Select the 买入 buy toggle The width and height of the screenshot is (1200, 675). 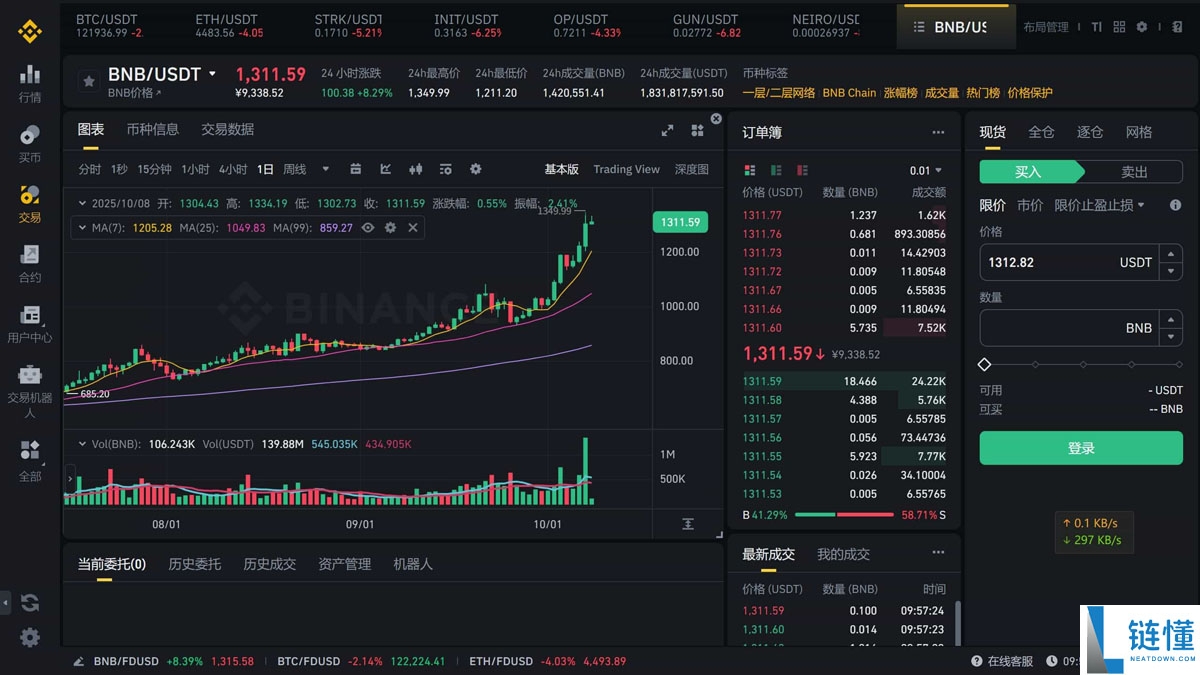1029,172
